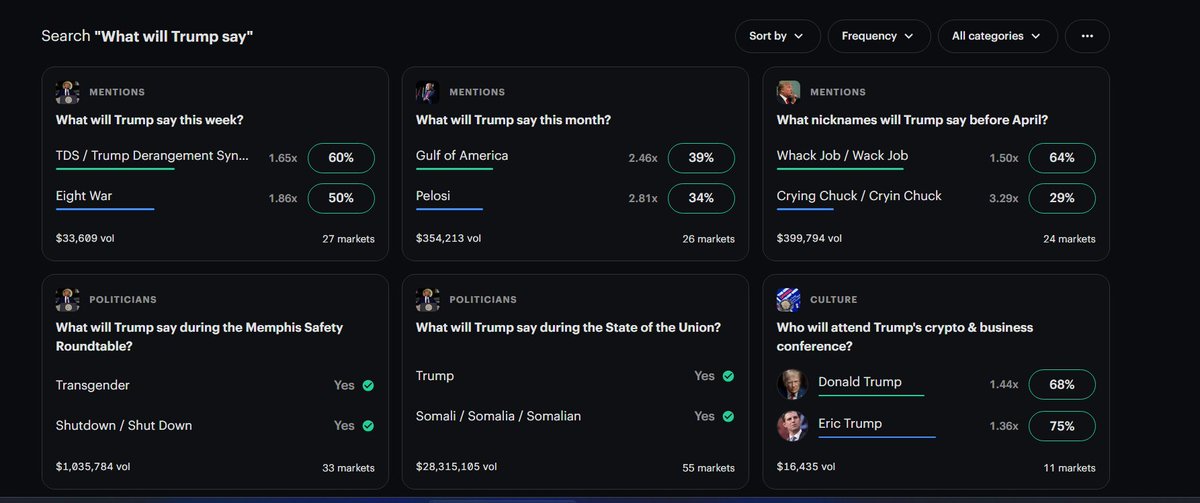Click the 50% button for Eight War
The image size is (1200, 503).
[341, 198]
